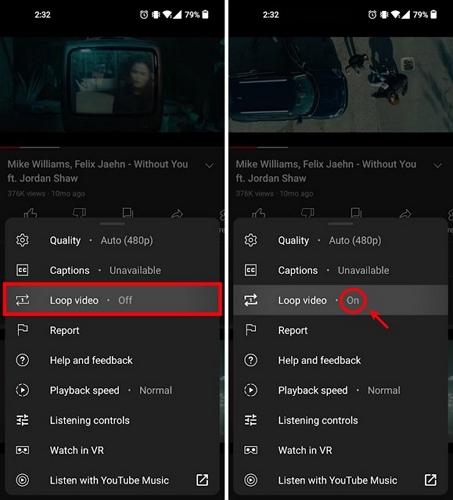Toggle Loop video showing On
This screenshot has height=500, width=453.
(x=340, y=300)
